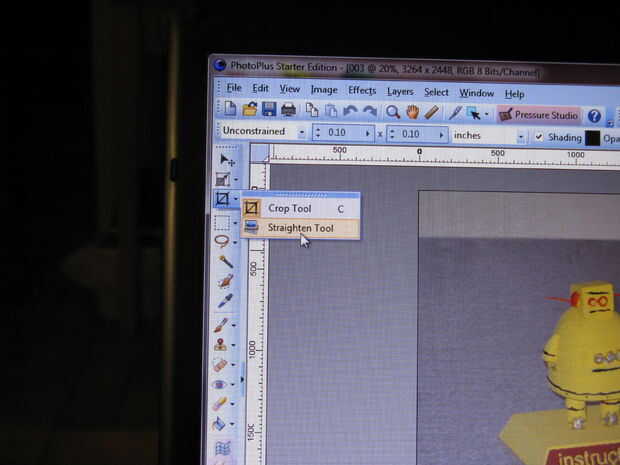Expand the Clone tool flyout arrow

pyautogui.click(x=233, y=345)
